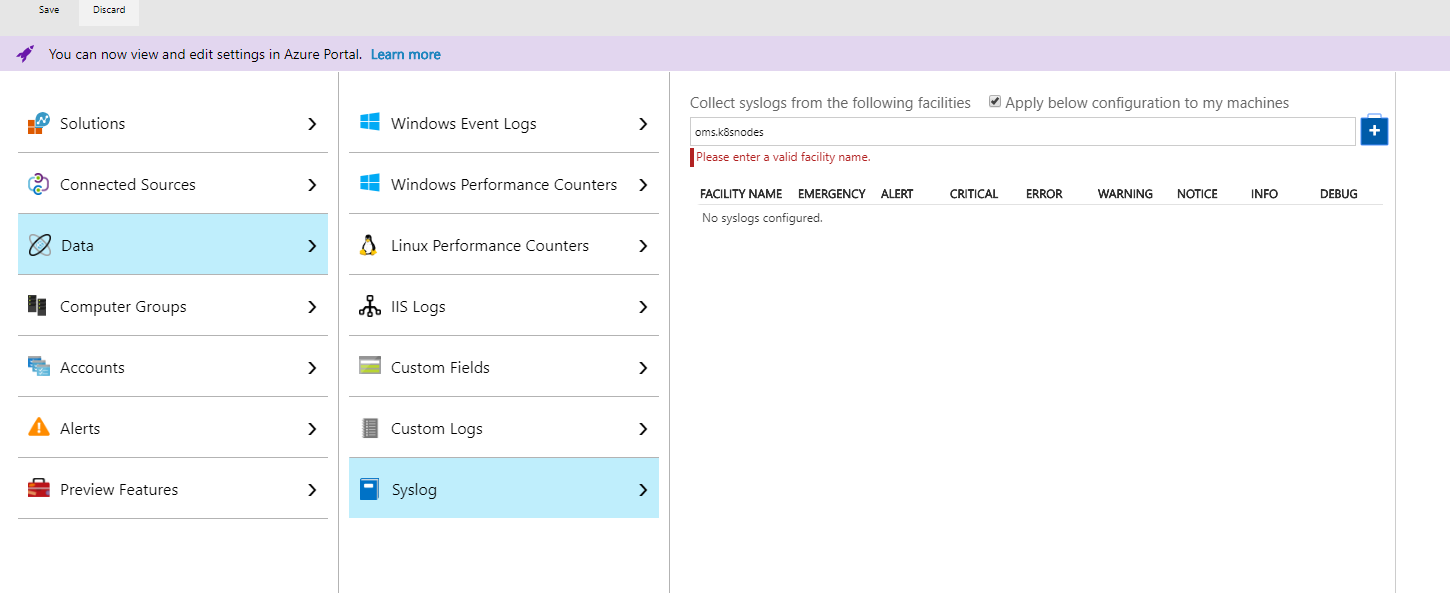Select the Solutions icon in the sidebar

39,122
